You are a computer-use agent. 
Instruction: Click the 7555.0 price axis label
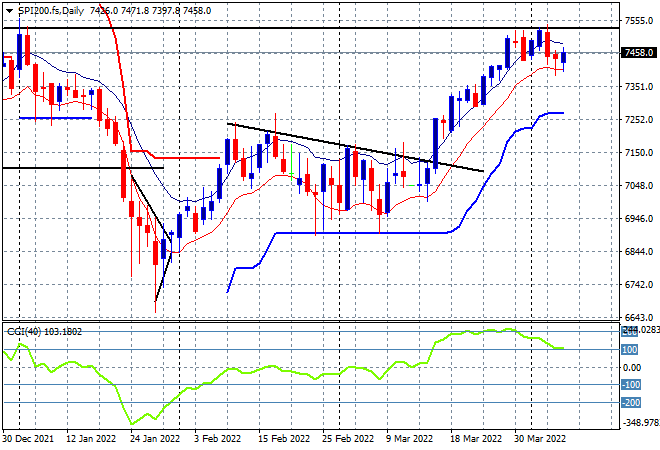coord(639,21)
